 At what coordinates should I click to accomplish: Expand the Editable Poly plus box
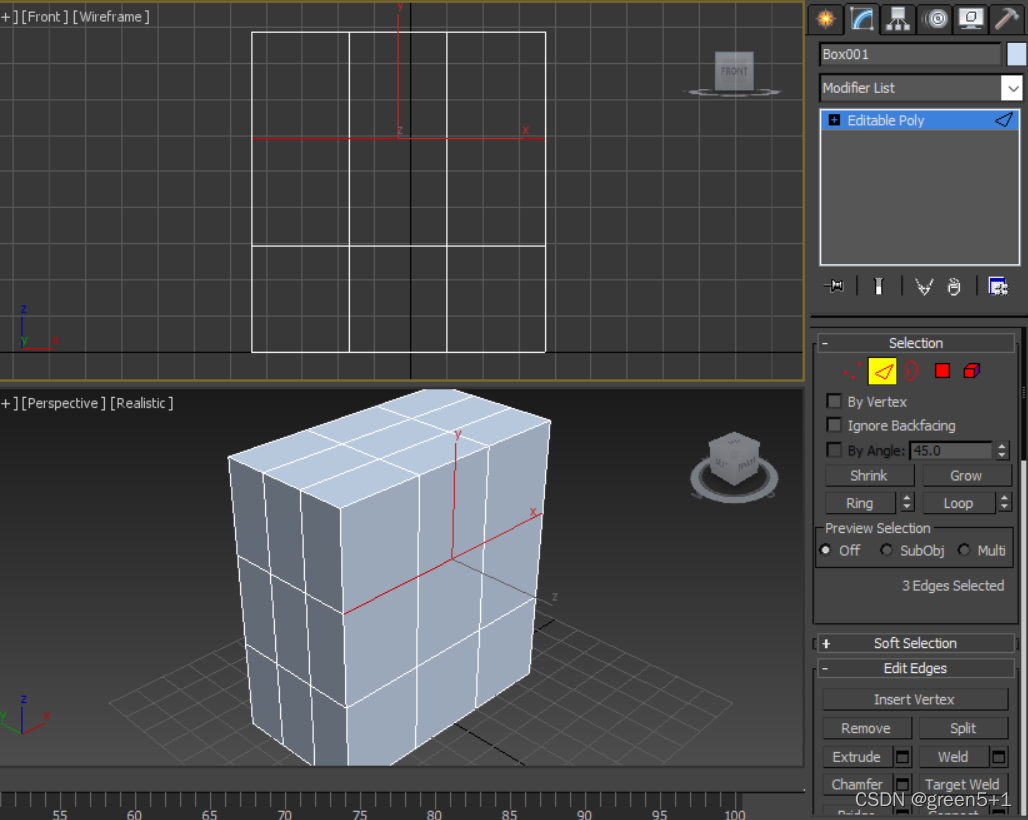[834, 120]
